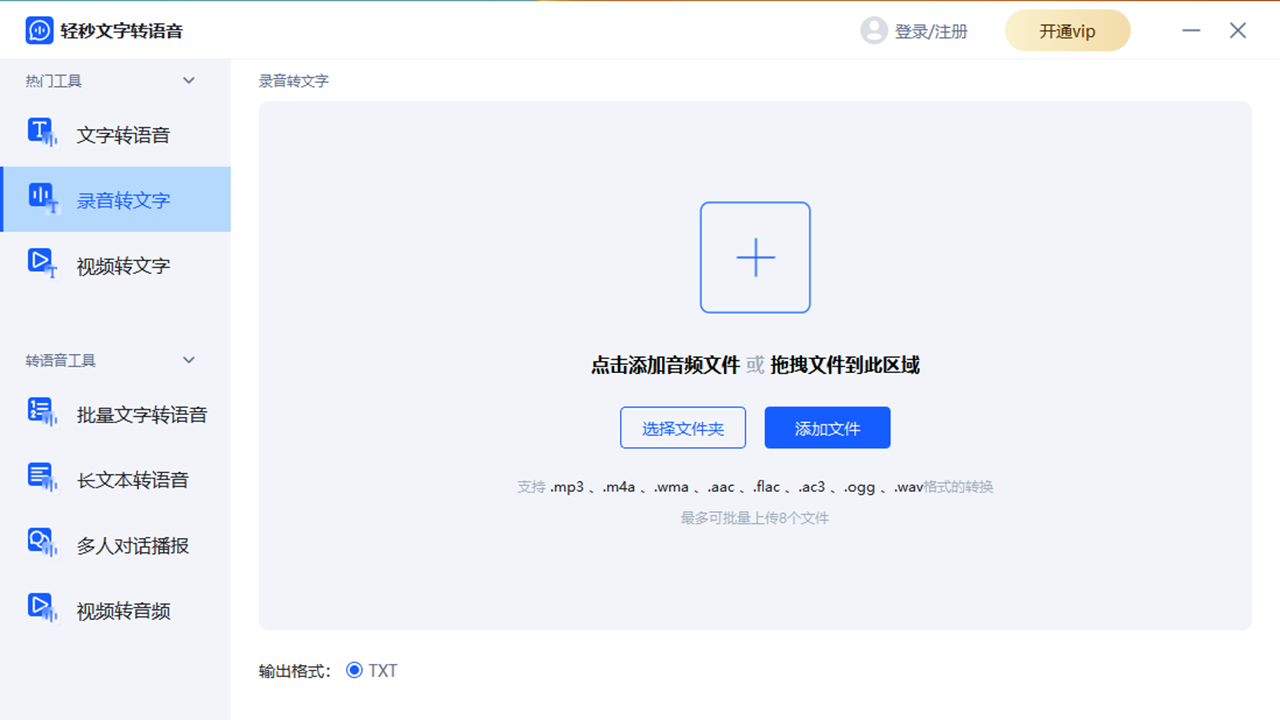Select the TXT output format radio button
This screenshot has height=720, width=1280.
[354, 670]
